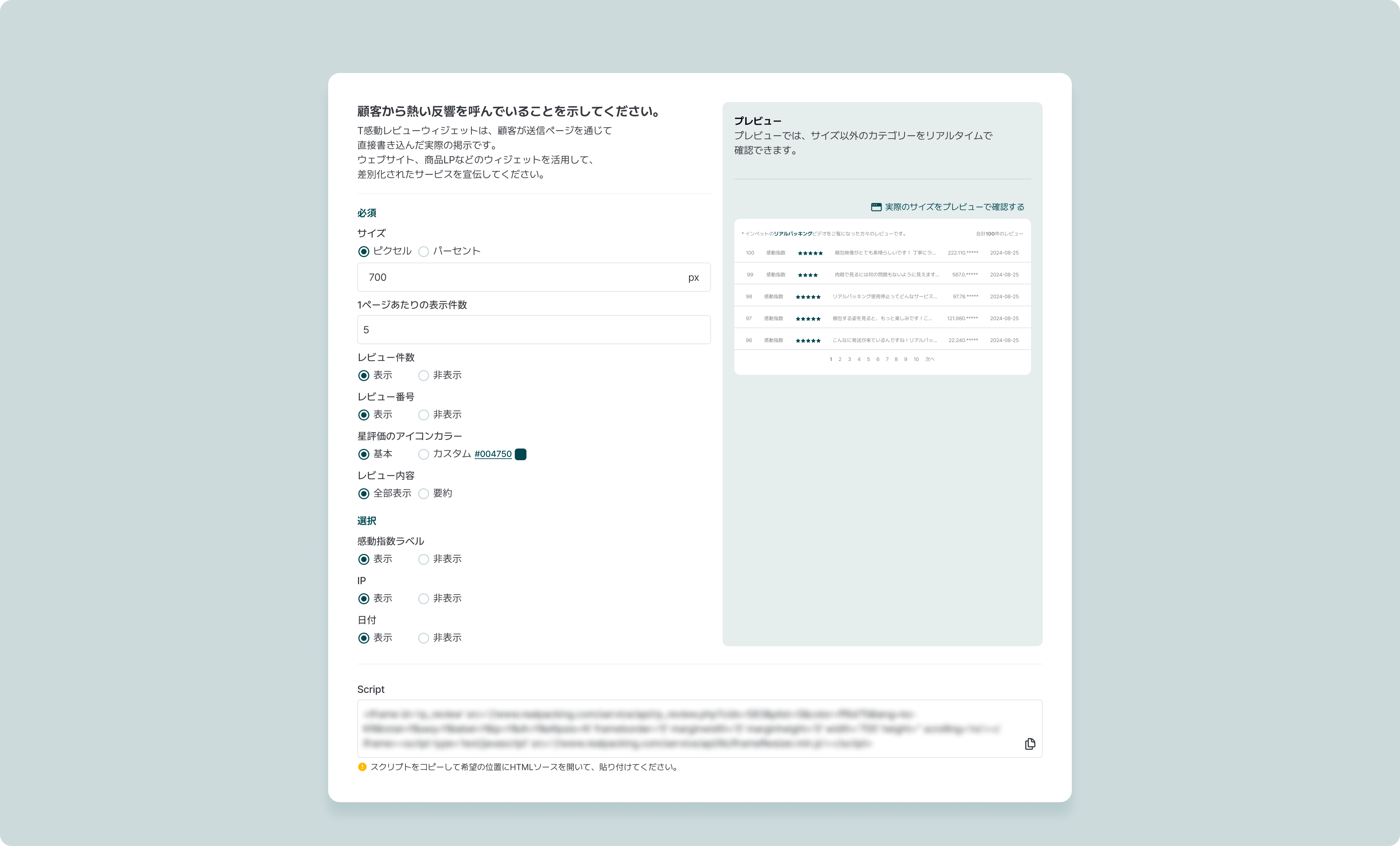
Task: Select the パーセント size radio button
Action: coord(423,251)
